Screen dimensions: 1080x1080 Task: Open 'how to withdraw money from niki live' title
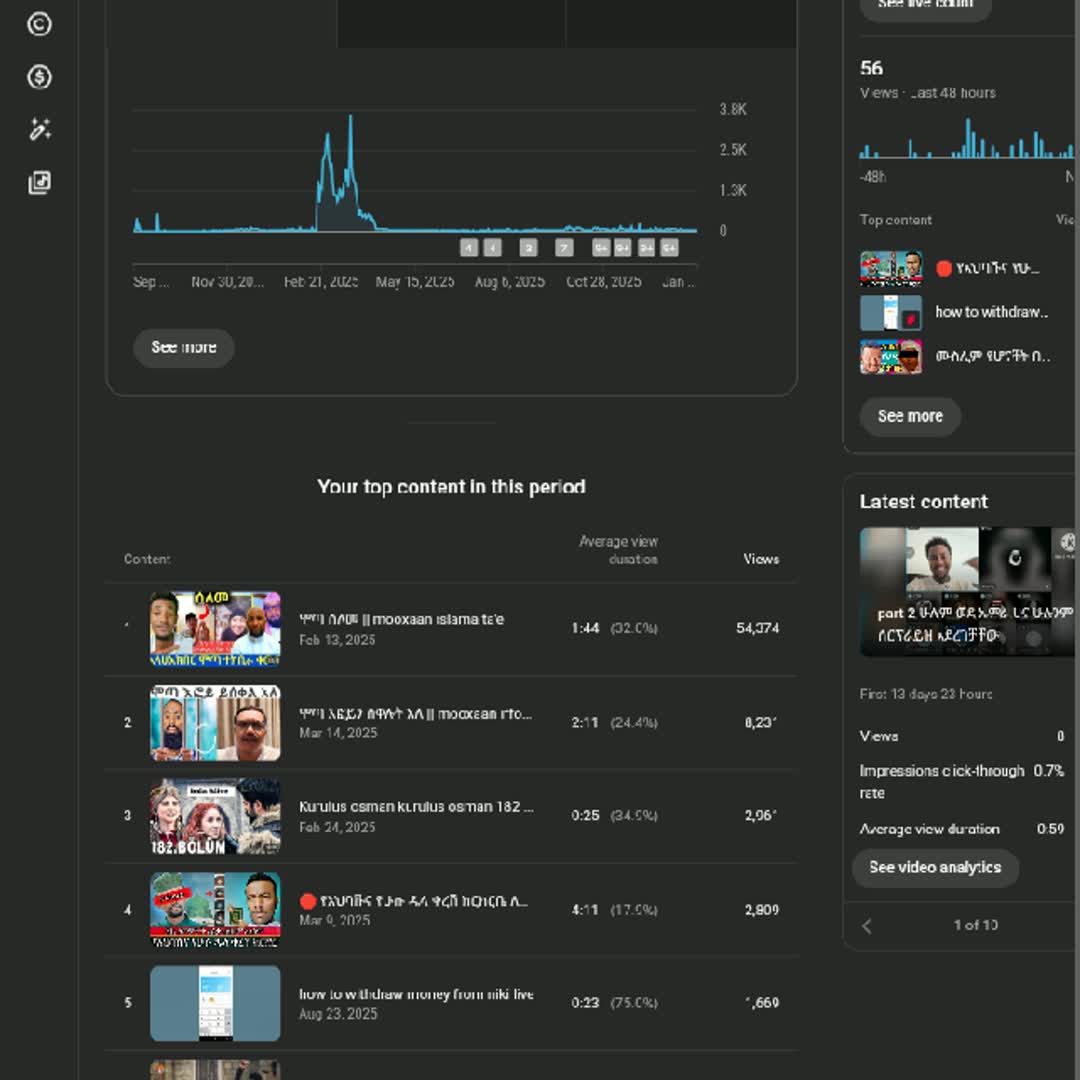click(416, 994)
